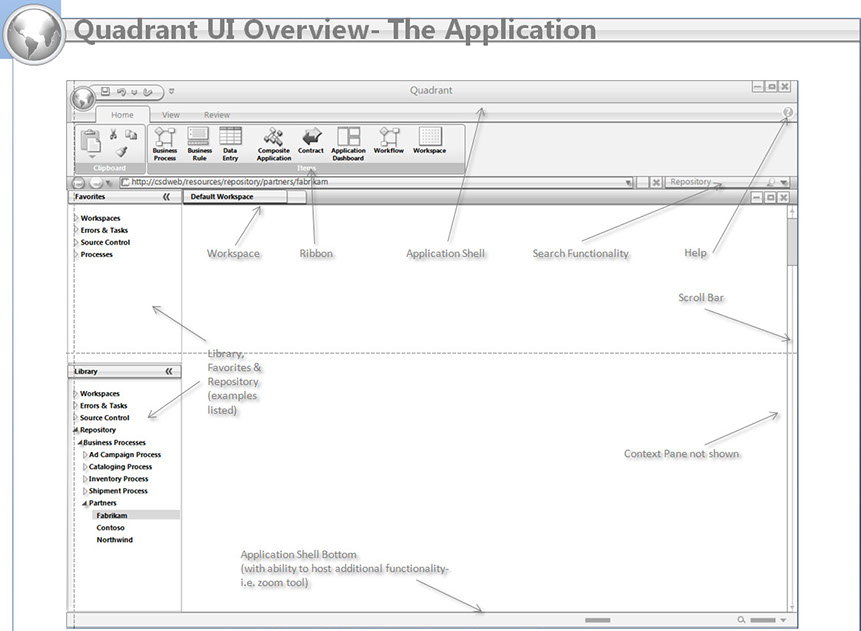861x631 pixels.
Task: Select Contoso under Partners
Action: 110,528
